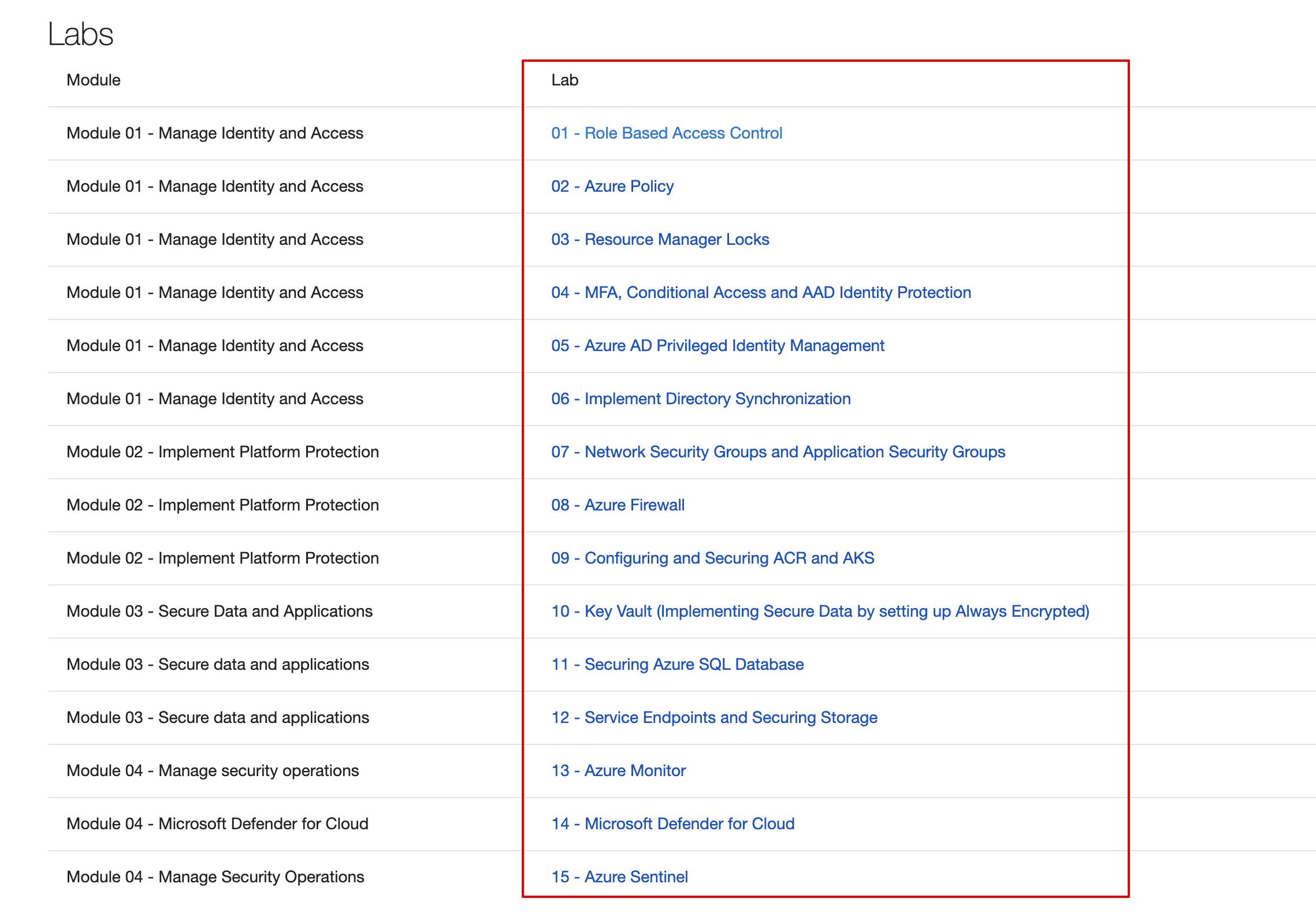This screenshot has width=1316, height=917.
Task: Open 07 - Network Security Groups lab link
Action: coord(778,452)
